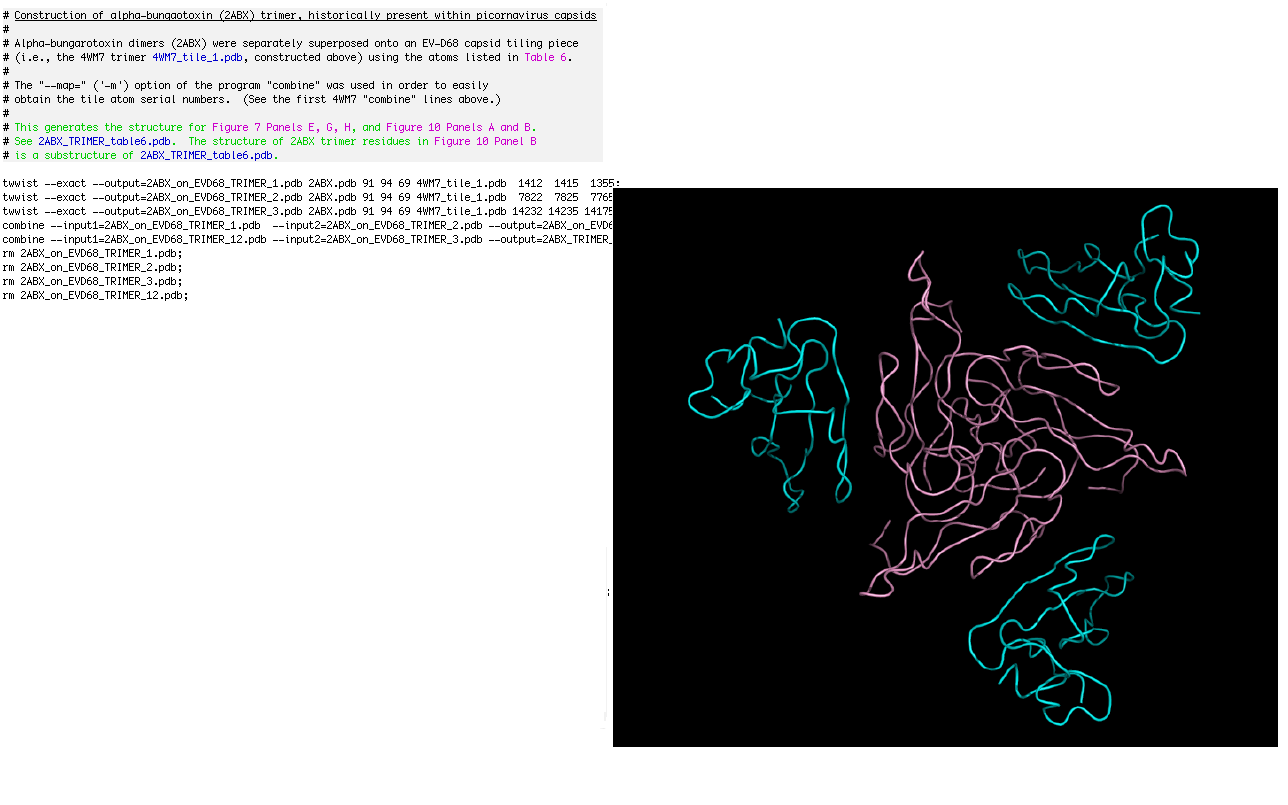Click the 'Construction of alpha-bungarotoxin (2ABX) trimer' heading
The width and height of the screenshot is (1288, 805).
point(305,15)
